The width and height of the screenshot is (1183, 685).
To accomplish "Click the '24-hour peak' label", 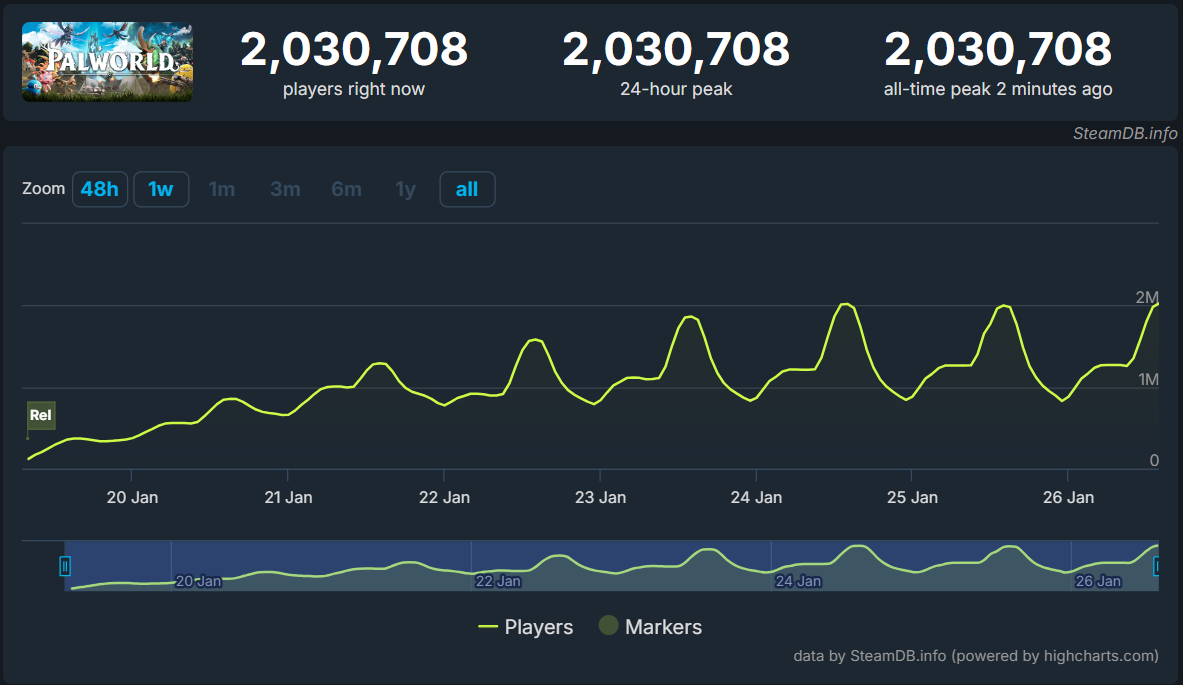I will 676,89.
